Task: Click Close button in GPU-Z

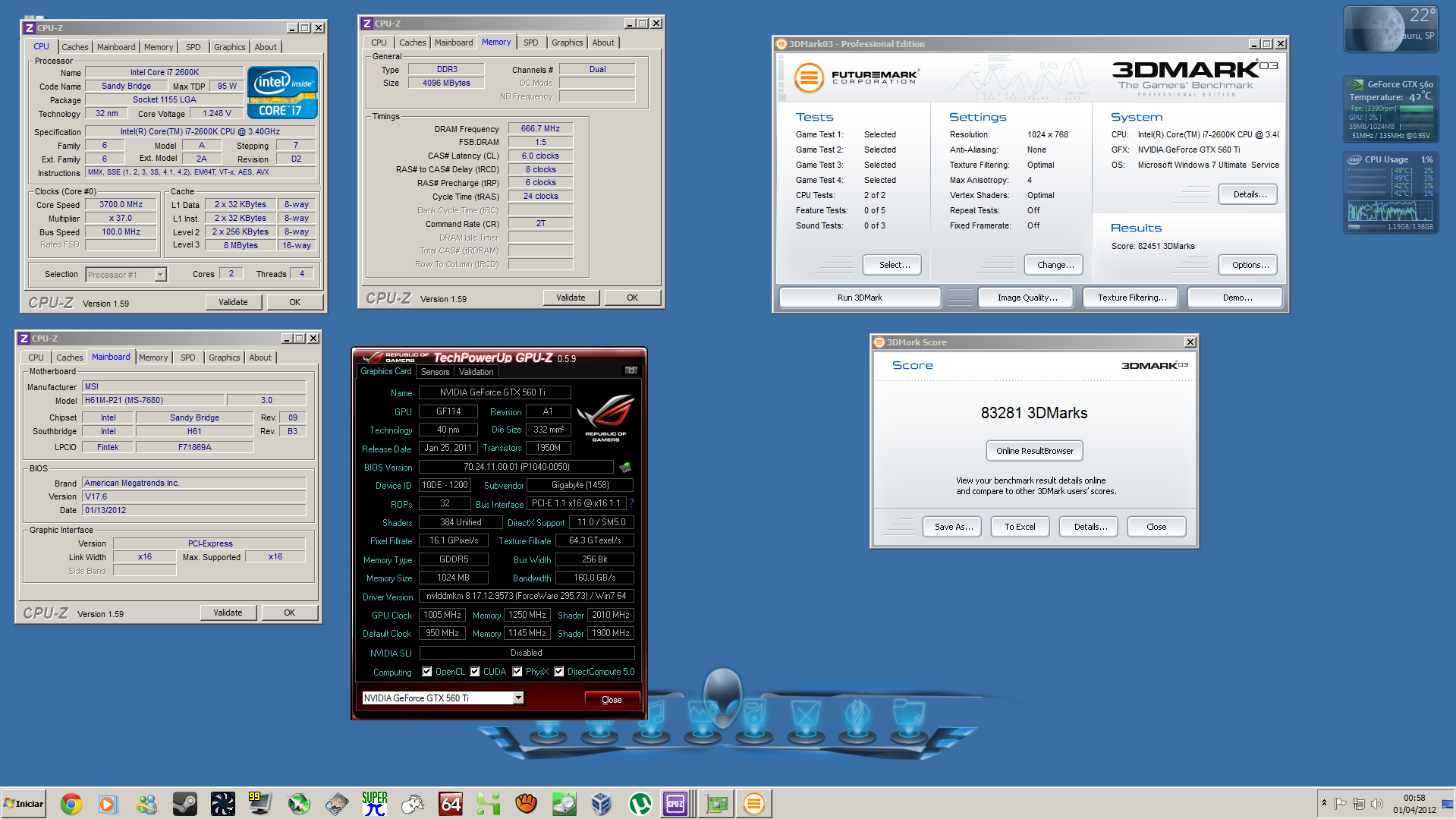Action: (612, 700)
